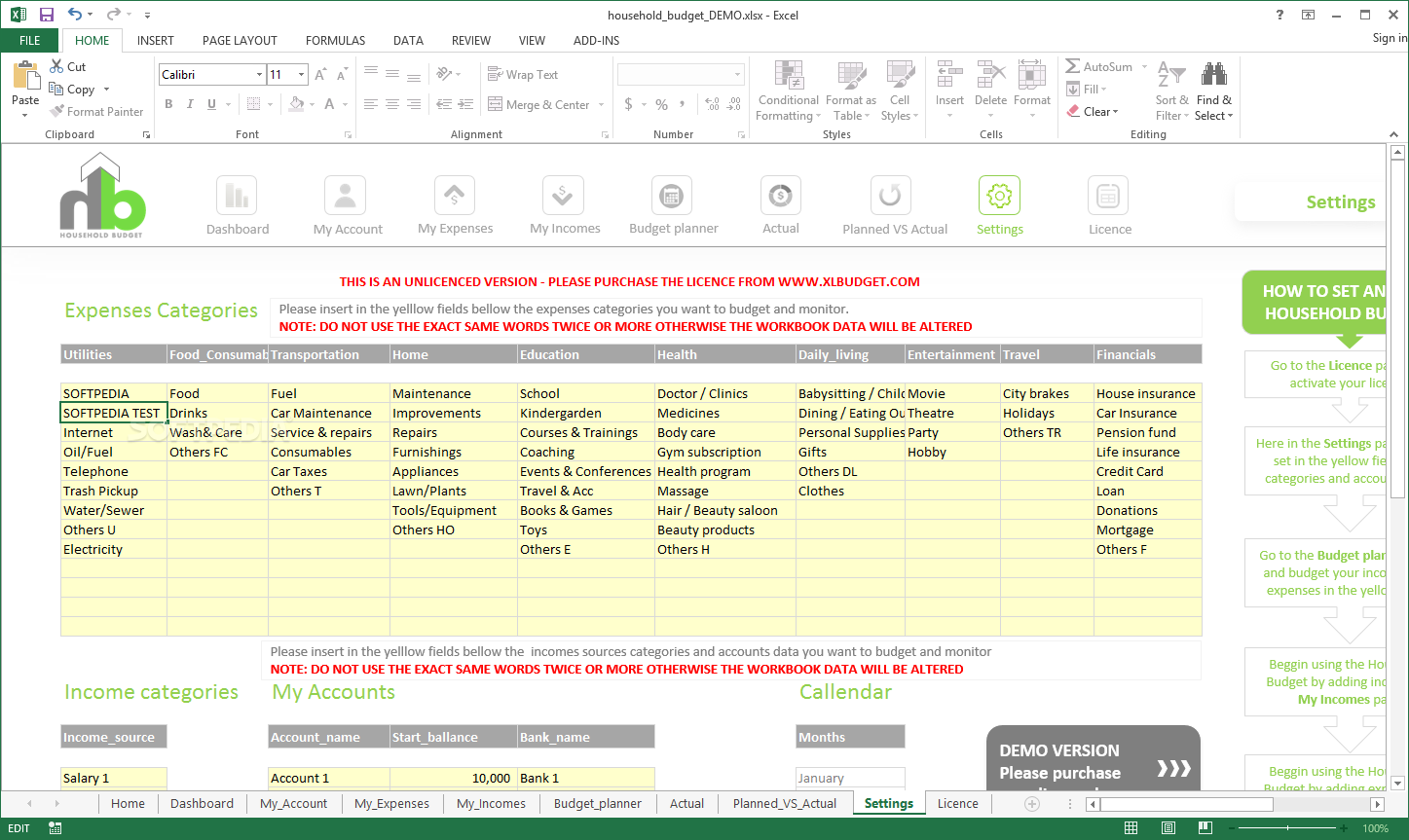The width and height of the screenshot is (1409, 840).
Task: Open Format as Table
Action: coord(851,91)
